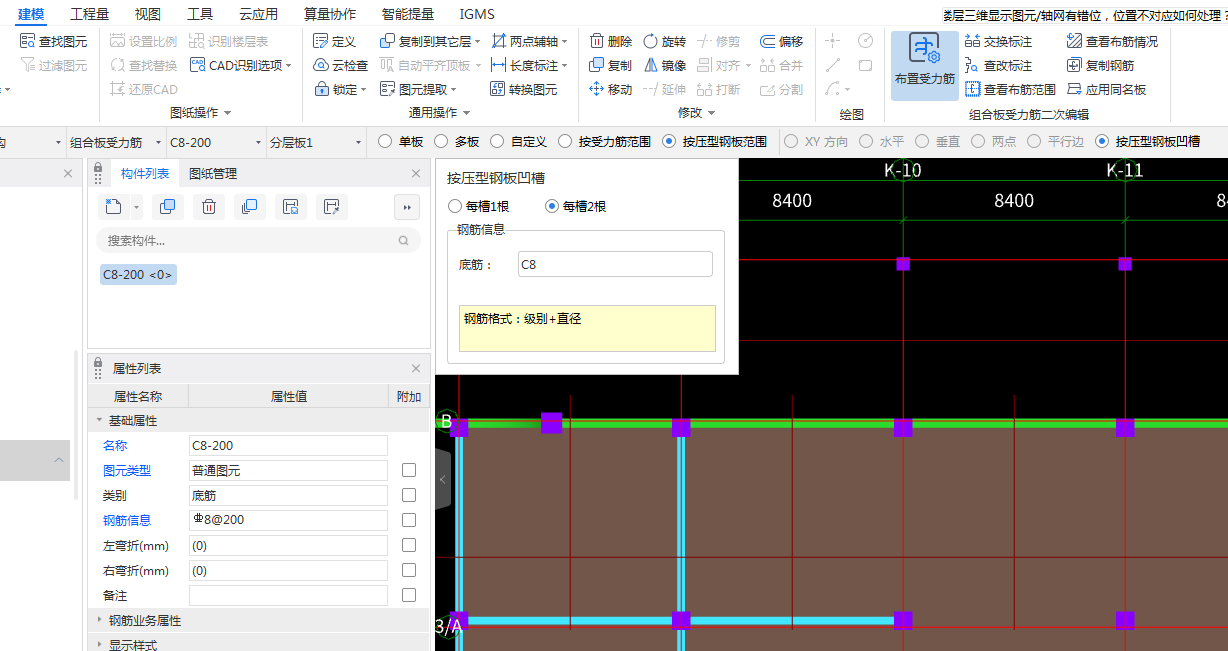
Task: Click the 转换图元 (Convert Element) tool
Action: coord(525,89)
